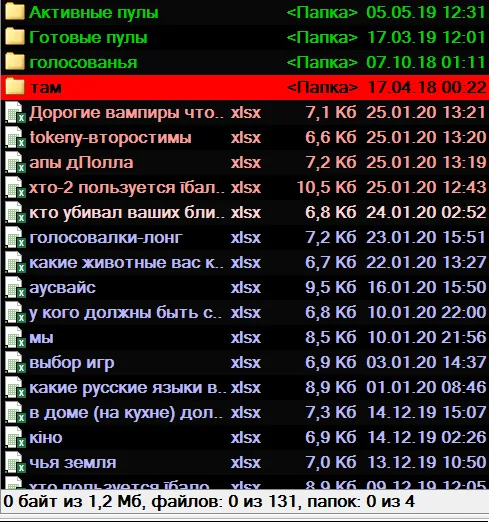This screenshot has width=489, height=522.
Task: Click the там folder name
Action: click(x=46, y=88)
